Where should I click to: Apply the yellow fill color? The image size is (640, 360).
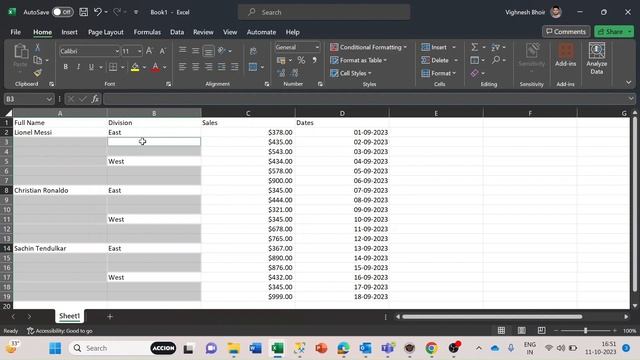(x=135, y=67)
